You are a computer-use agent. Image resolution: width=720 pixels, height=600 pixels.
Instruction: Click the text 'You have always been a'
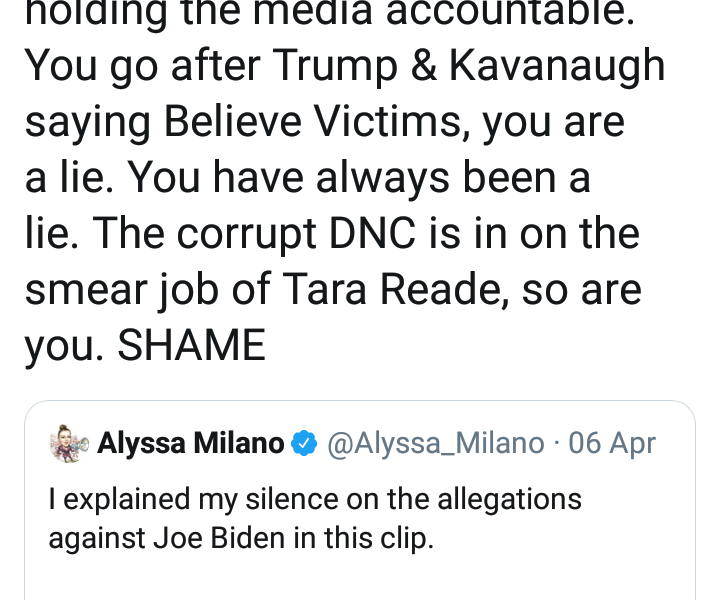click(x=360, y=178)
